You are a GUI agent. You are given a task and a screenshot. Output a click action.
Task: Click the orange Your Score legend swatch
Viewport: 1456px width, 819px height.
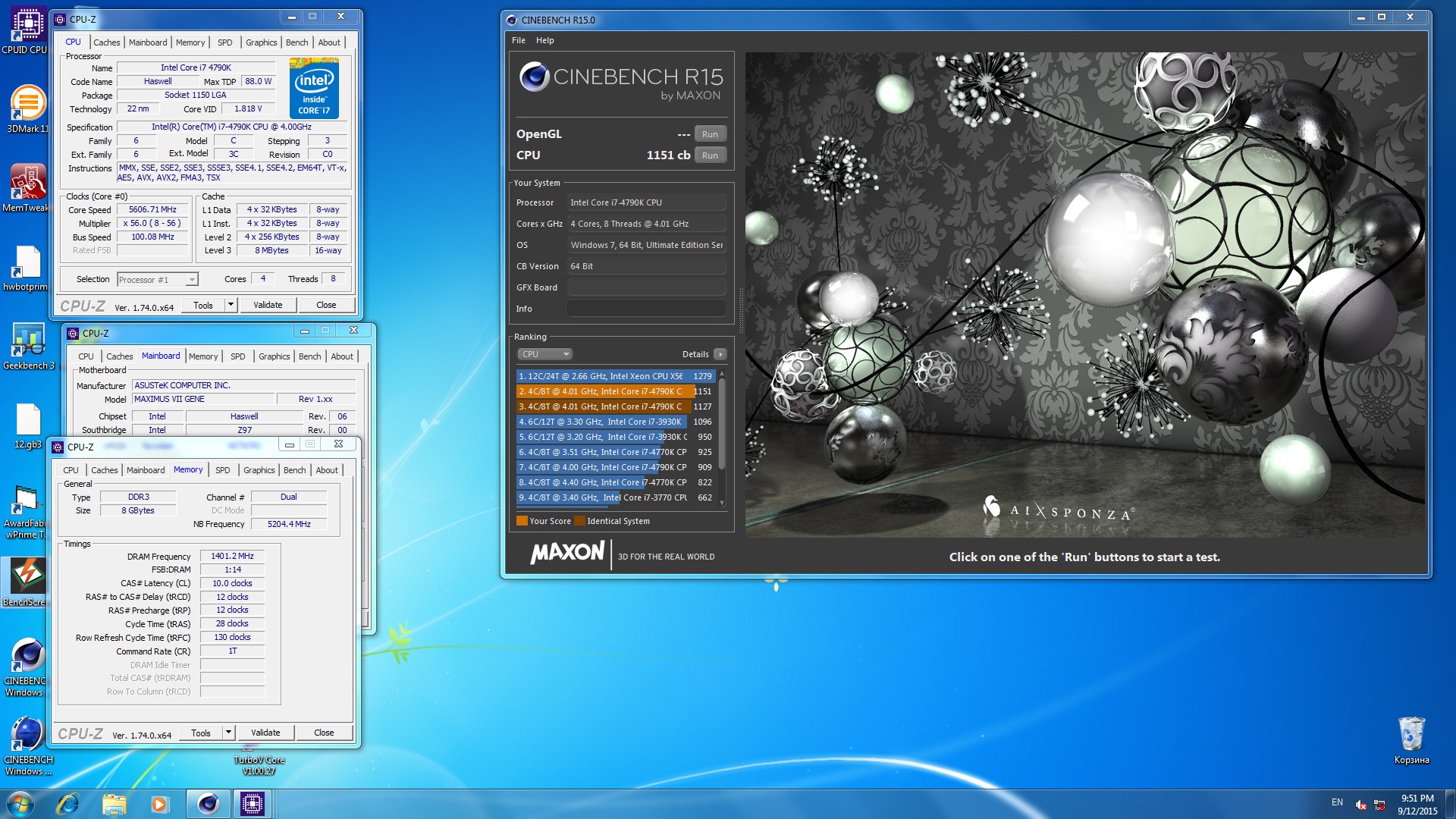click(x=522, y=521)
